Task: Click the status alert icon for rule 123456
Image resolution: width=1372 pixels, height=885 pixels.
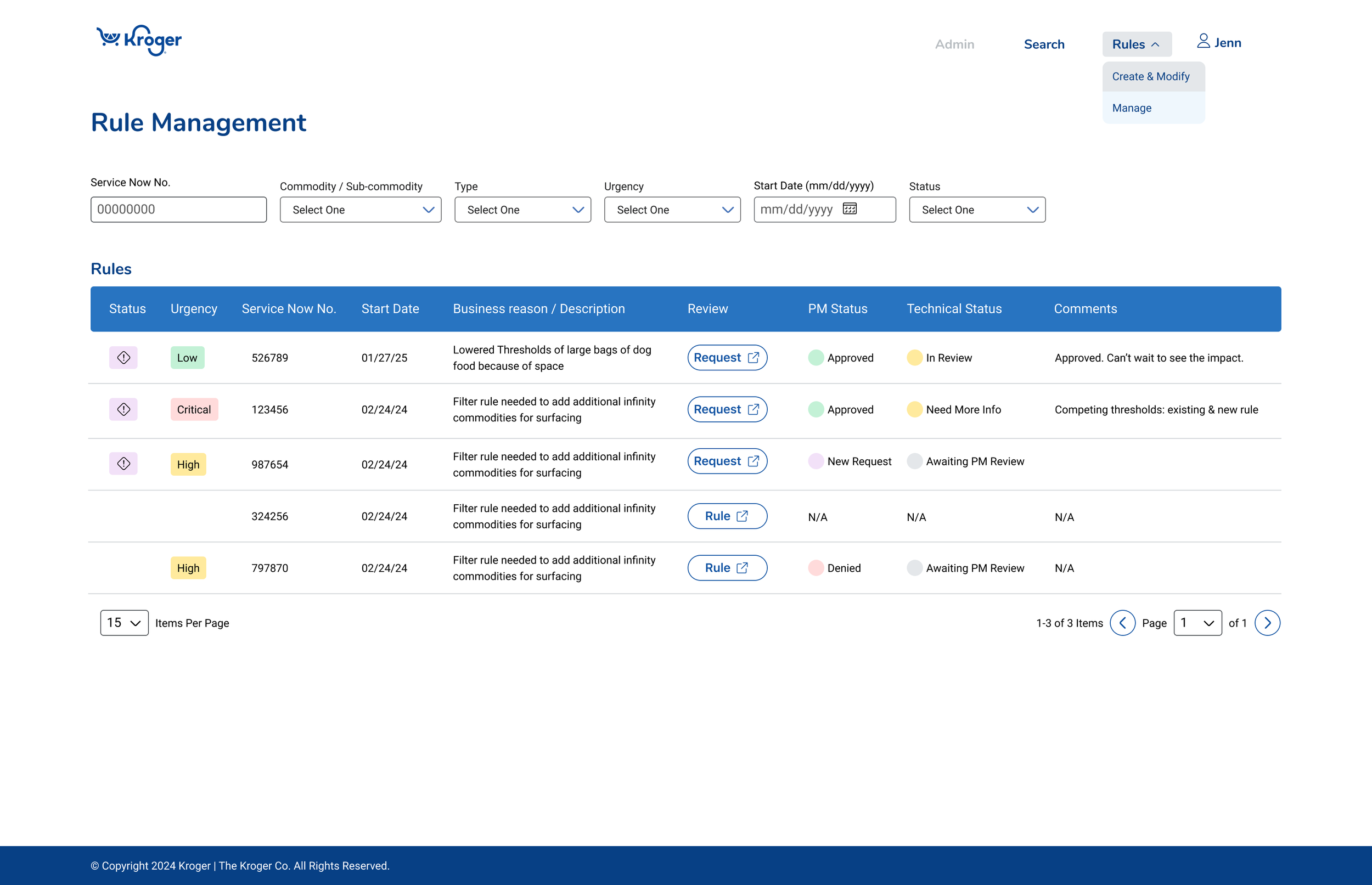Action: pyautogui.click(x=123, y=409)
